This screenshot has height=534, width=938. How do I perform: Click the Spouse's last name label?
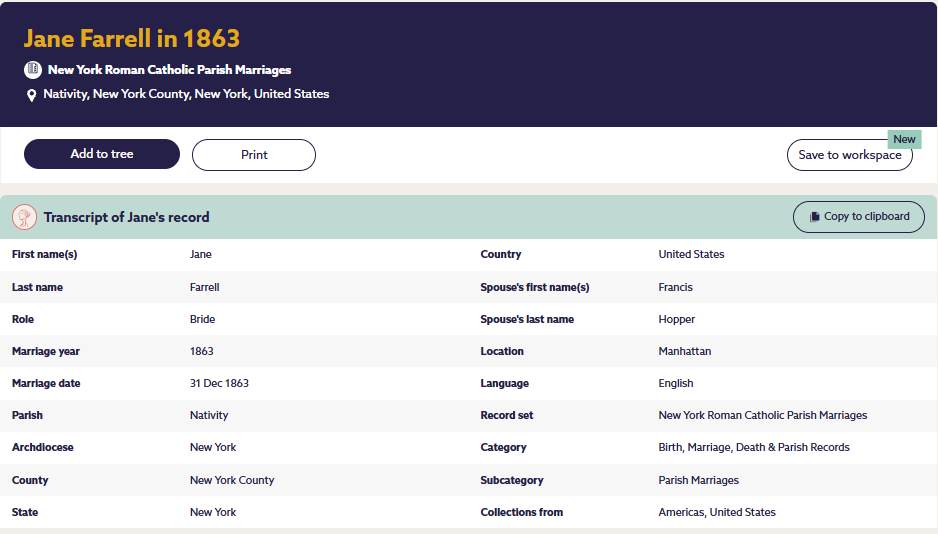(x=527, y=319)
